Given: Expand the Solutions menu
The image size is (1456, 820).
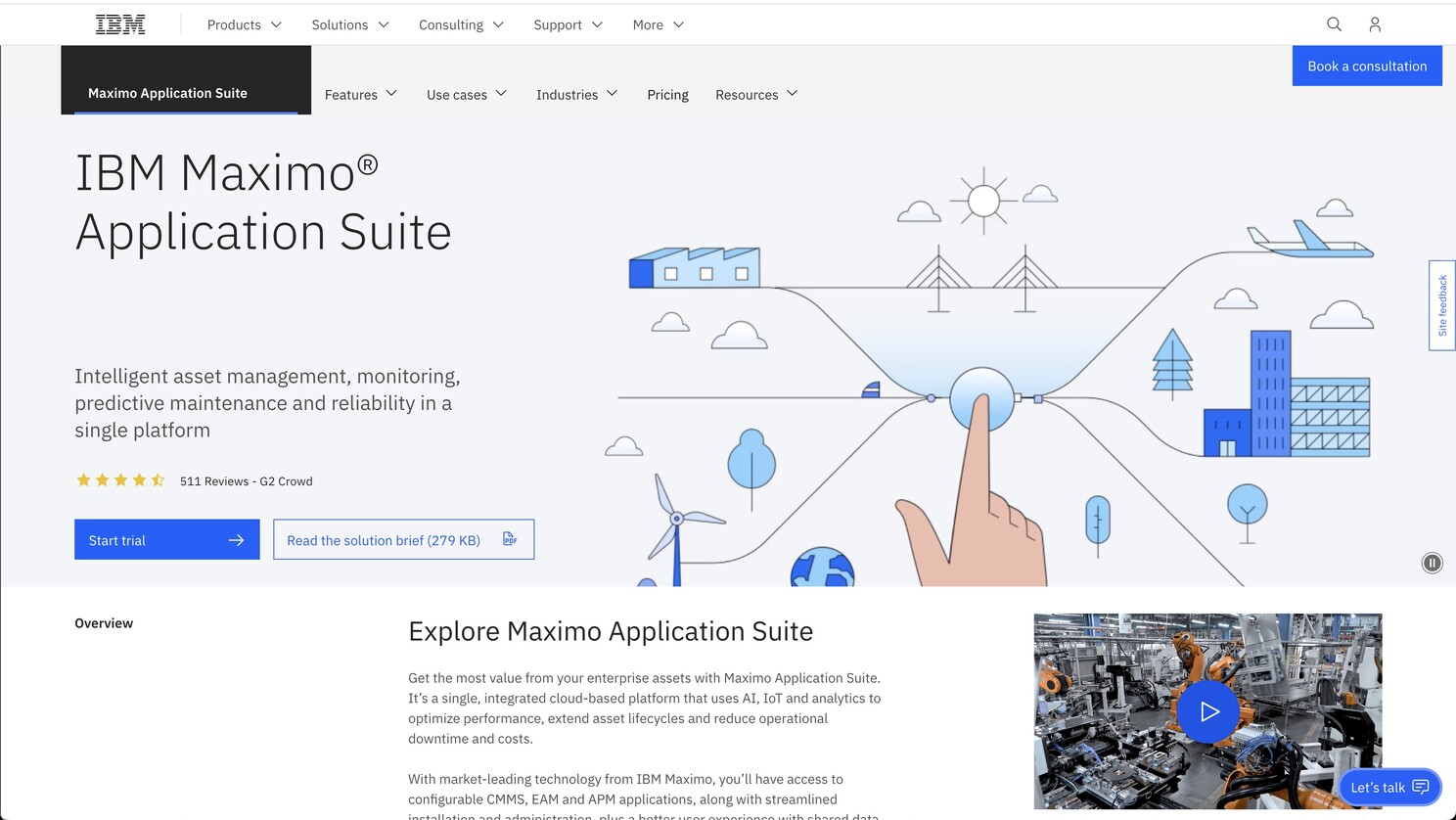Looking at the screenshot, I should (x=350, y=24).
